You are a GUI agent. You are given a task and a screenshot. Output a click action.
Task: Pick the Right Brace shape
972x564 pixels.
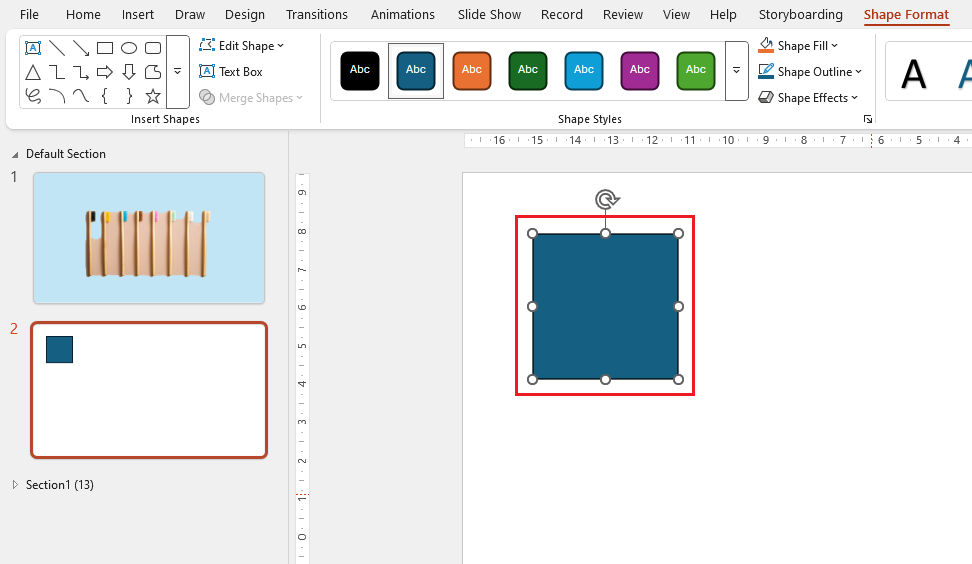click(x=129, y=96)
